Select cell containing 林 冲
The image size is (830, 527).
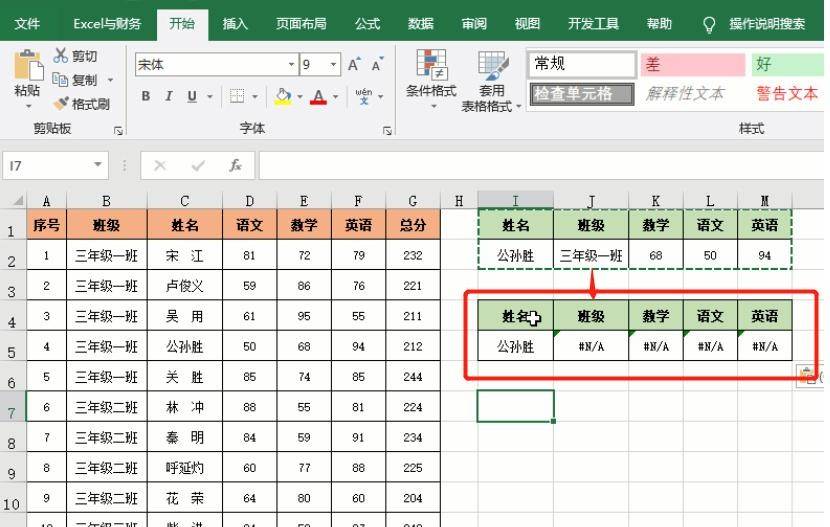(185, 407)
